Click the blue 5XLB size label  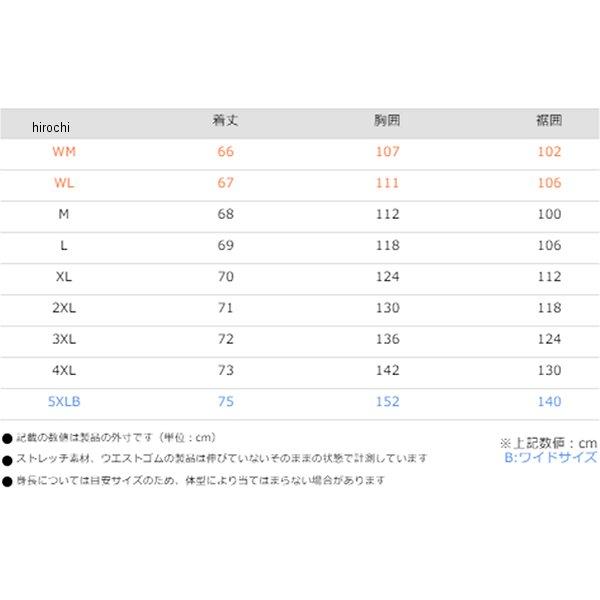click(64, 401)
